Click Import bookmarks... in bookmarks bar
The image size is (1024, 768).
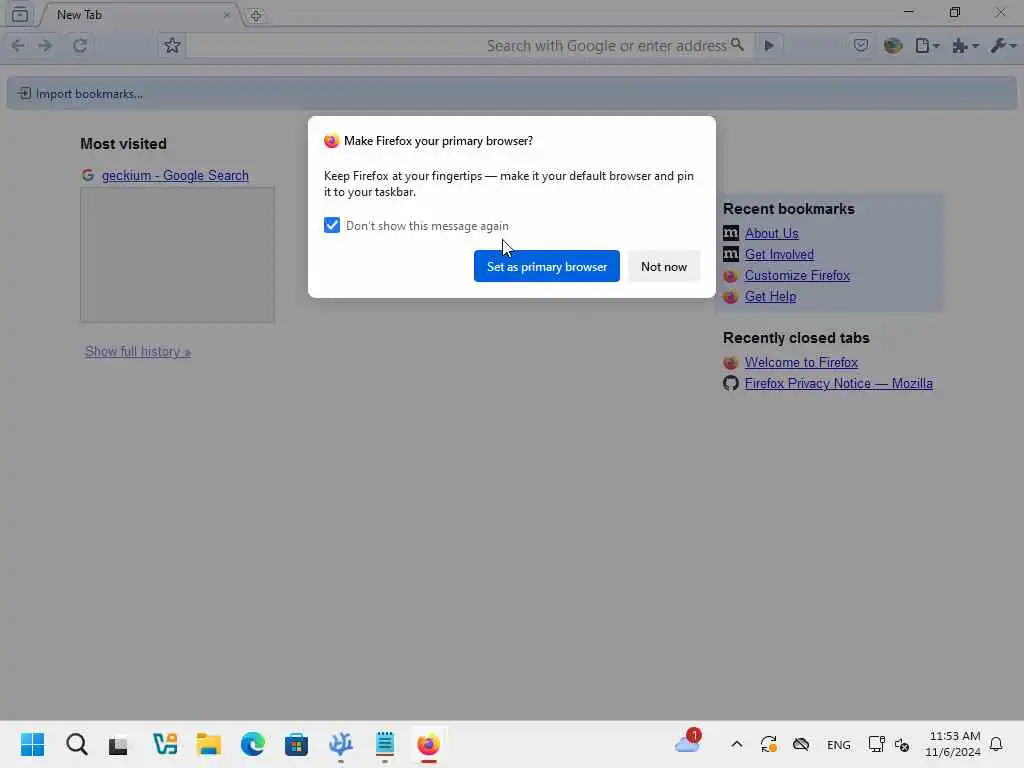[x=80, y=94]
